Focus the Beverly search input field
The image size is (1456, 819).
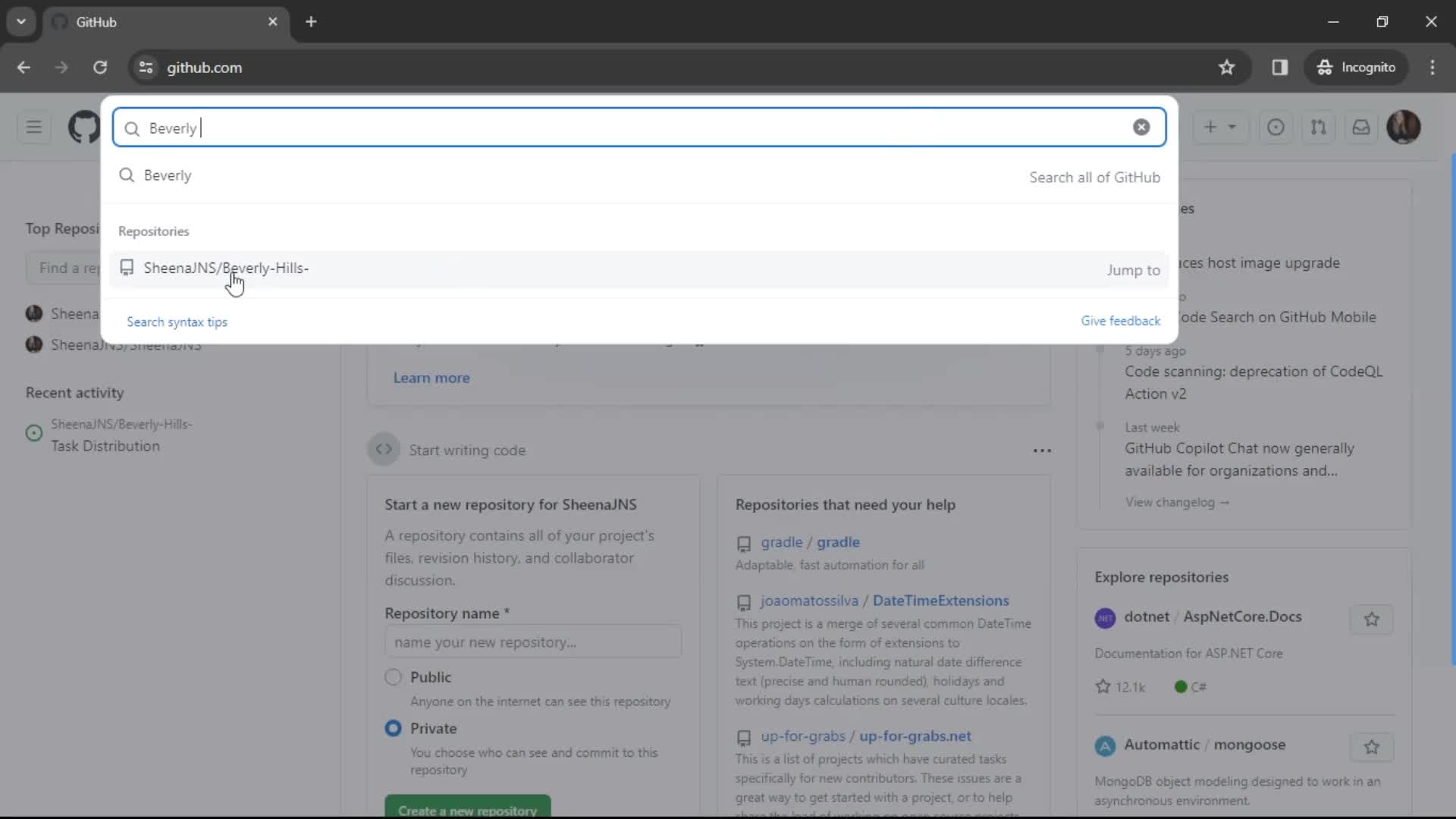[x=639, y=127]
